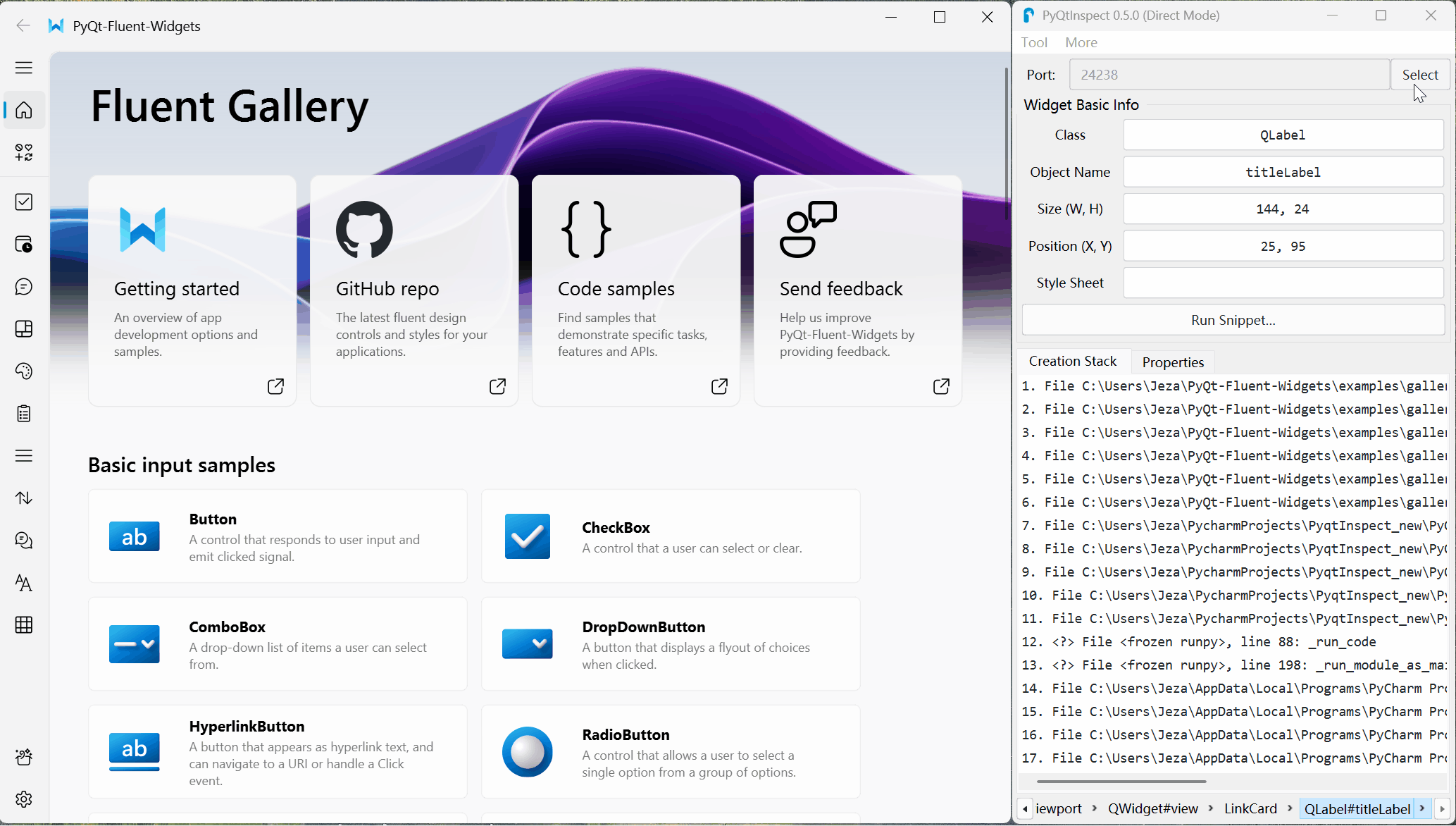Open the DropDownButton sample card
This screenshot has height=826, width=1456.
pos(670,644)
